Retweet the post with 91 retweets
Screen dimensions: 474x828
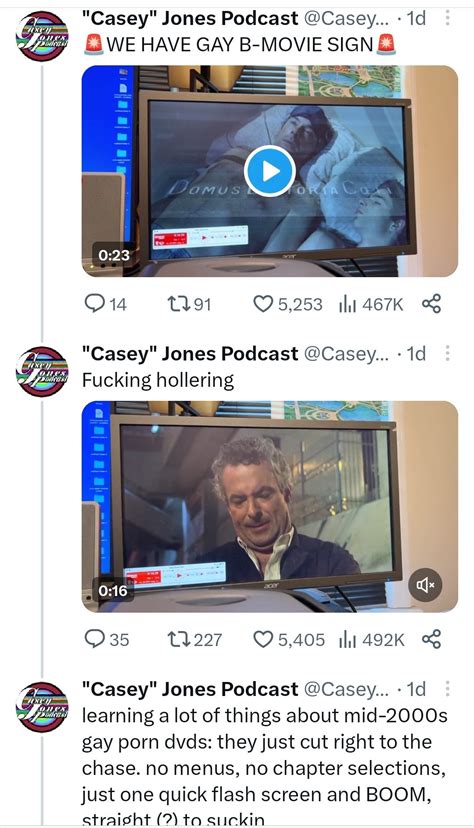[189, 304]
